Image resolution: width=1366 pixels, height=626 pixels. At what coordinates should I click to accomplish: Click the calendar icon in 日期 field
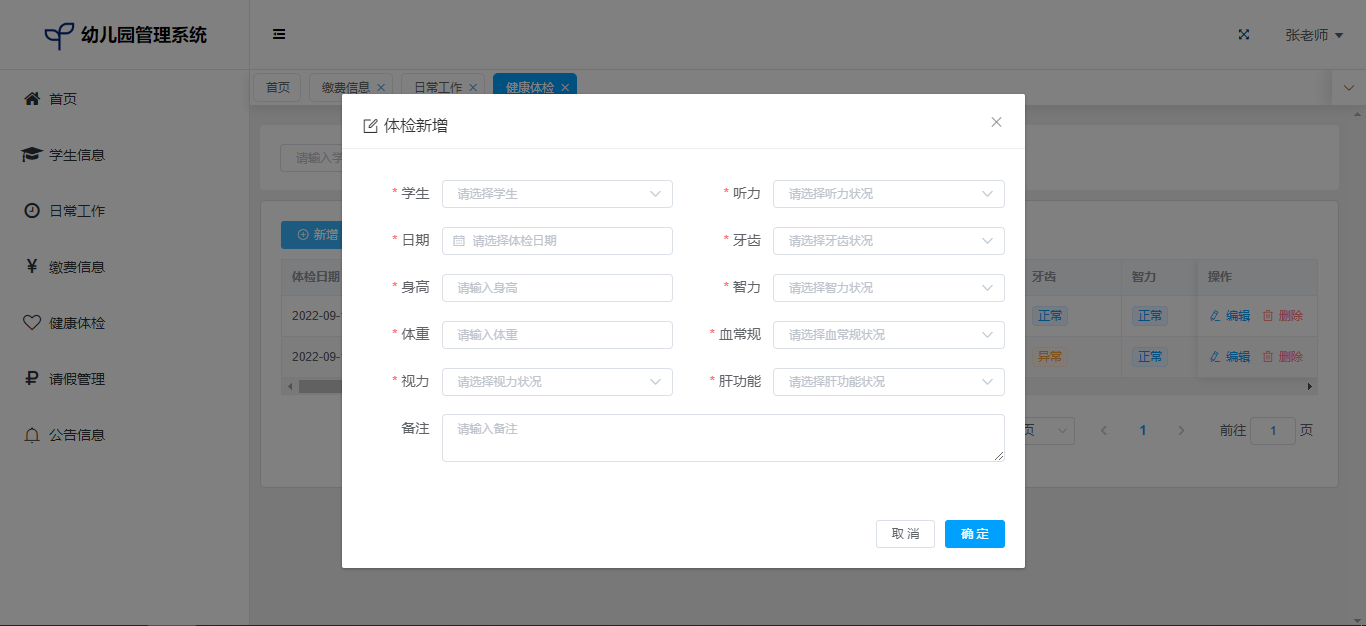(459, 241)
